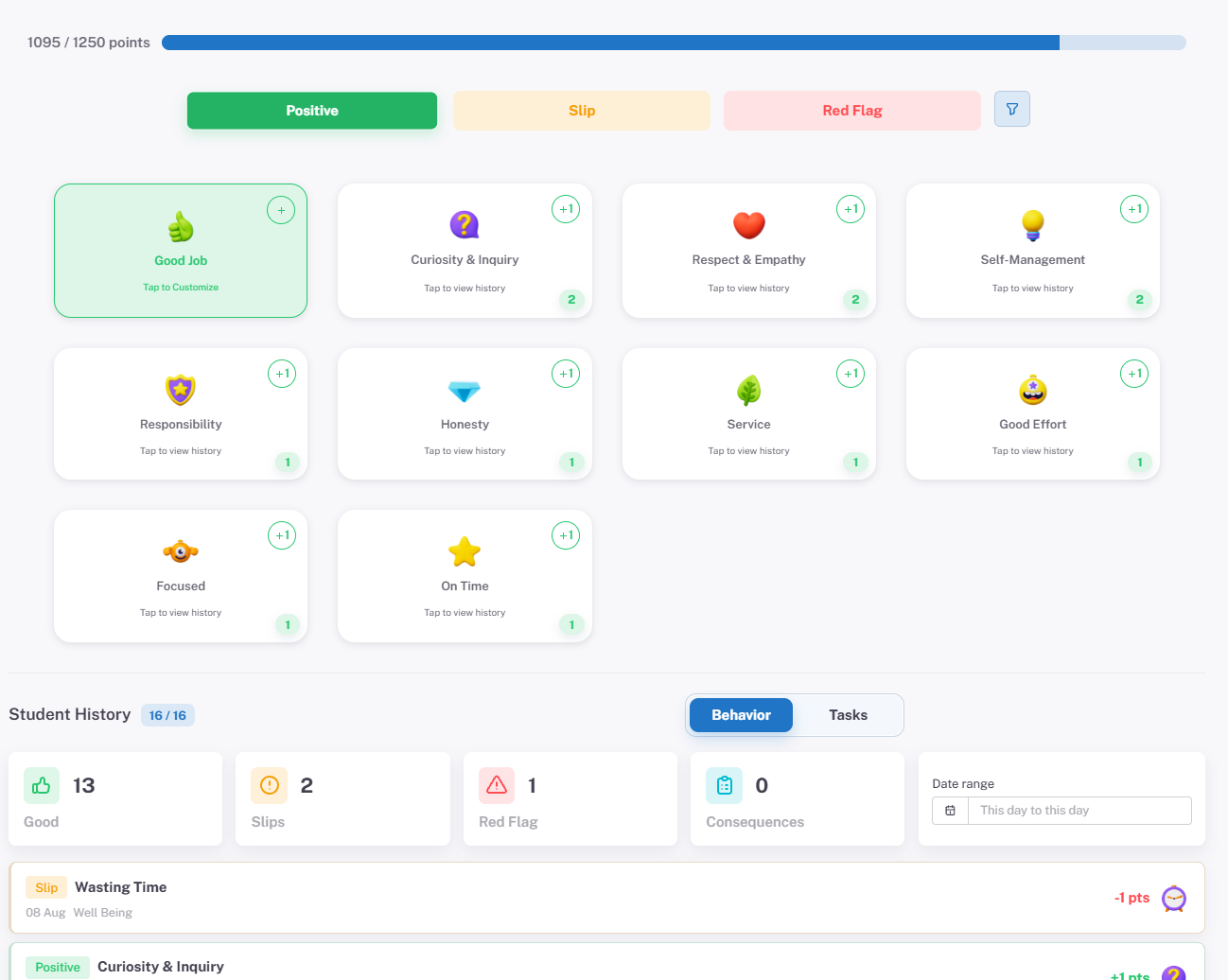Open the filter icon button
Viewport: 1228px width, 980px height.
tap(1011, 109)
